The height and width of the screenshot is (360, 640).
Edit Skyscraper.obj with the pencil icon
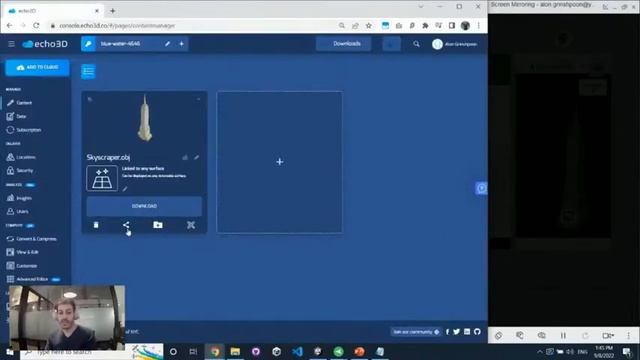197,157
